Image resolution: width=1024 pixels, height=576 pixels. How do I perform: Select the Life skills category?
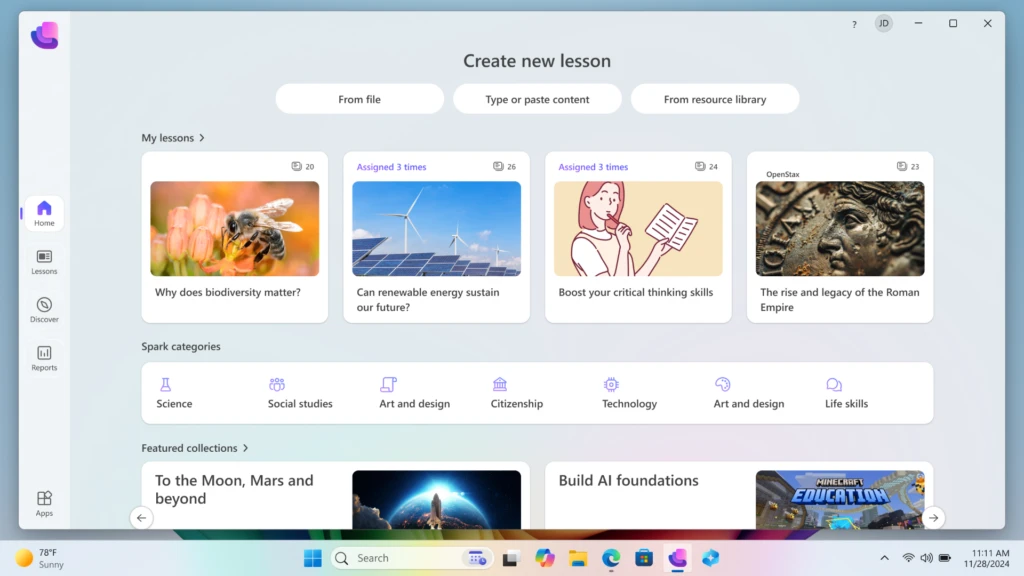pyautogui.click(x=845, y=392)
